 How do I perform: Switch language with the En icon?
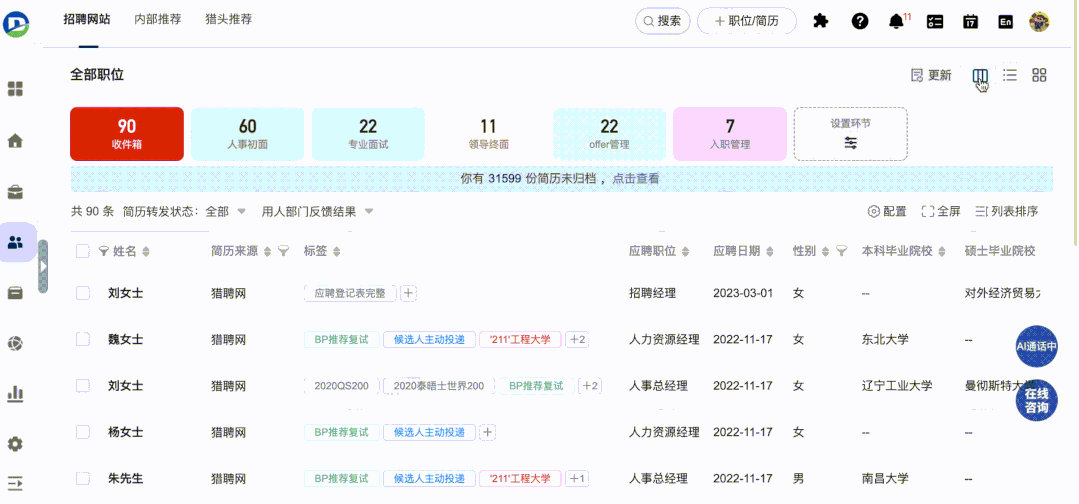click(1006, 22)
